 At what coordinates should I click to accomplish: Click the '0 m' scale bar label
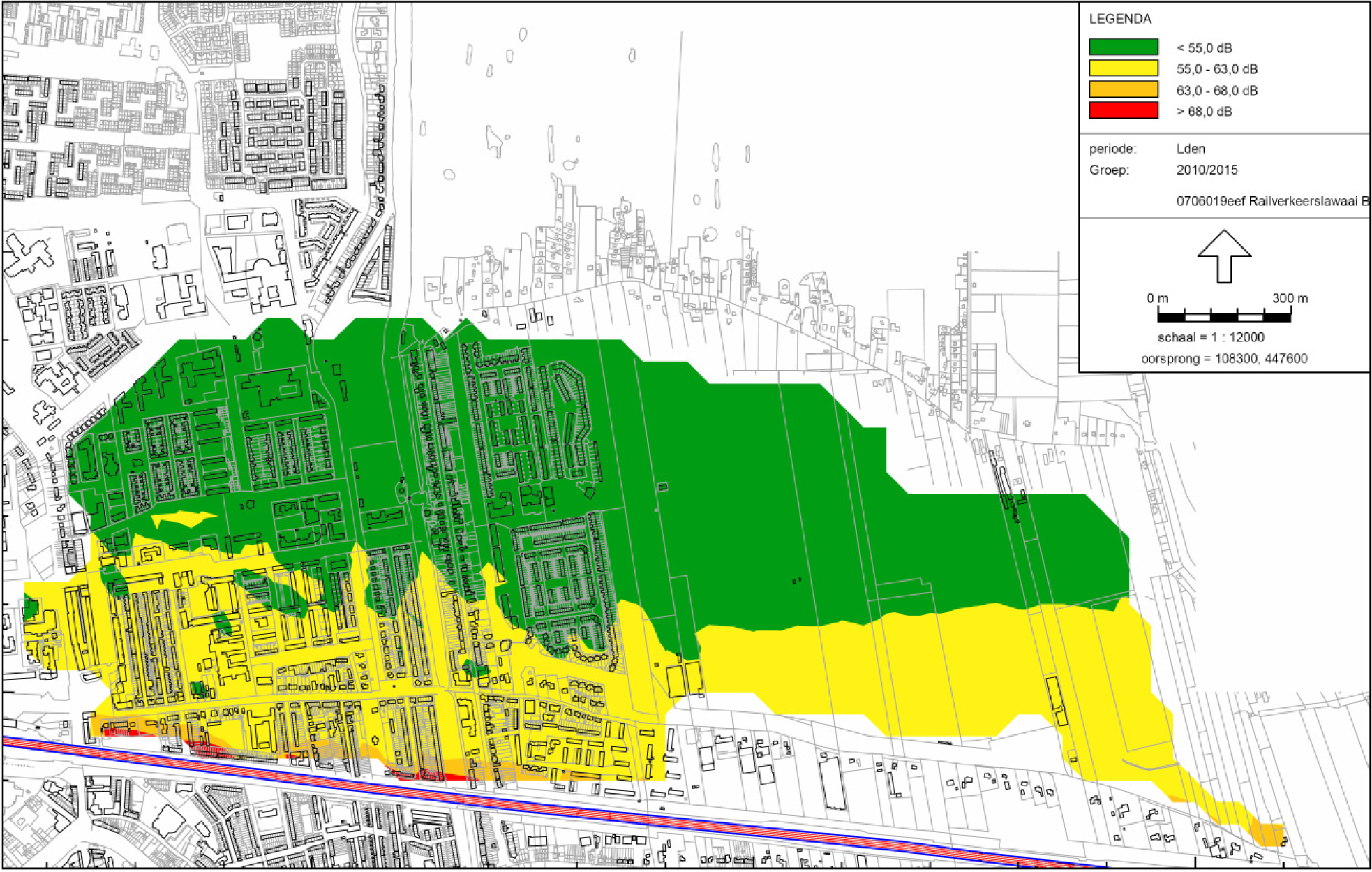pyautogui.click(x=1157, y=298)
